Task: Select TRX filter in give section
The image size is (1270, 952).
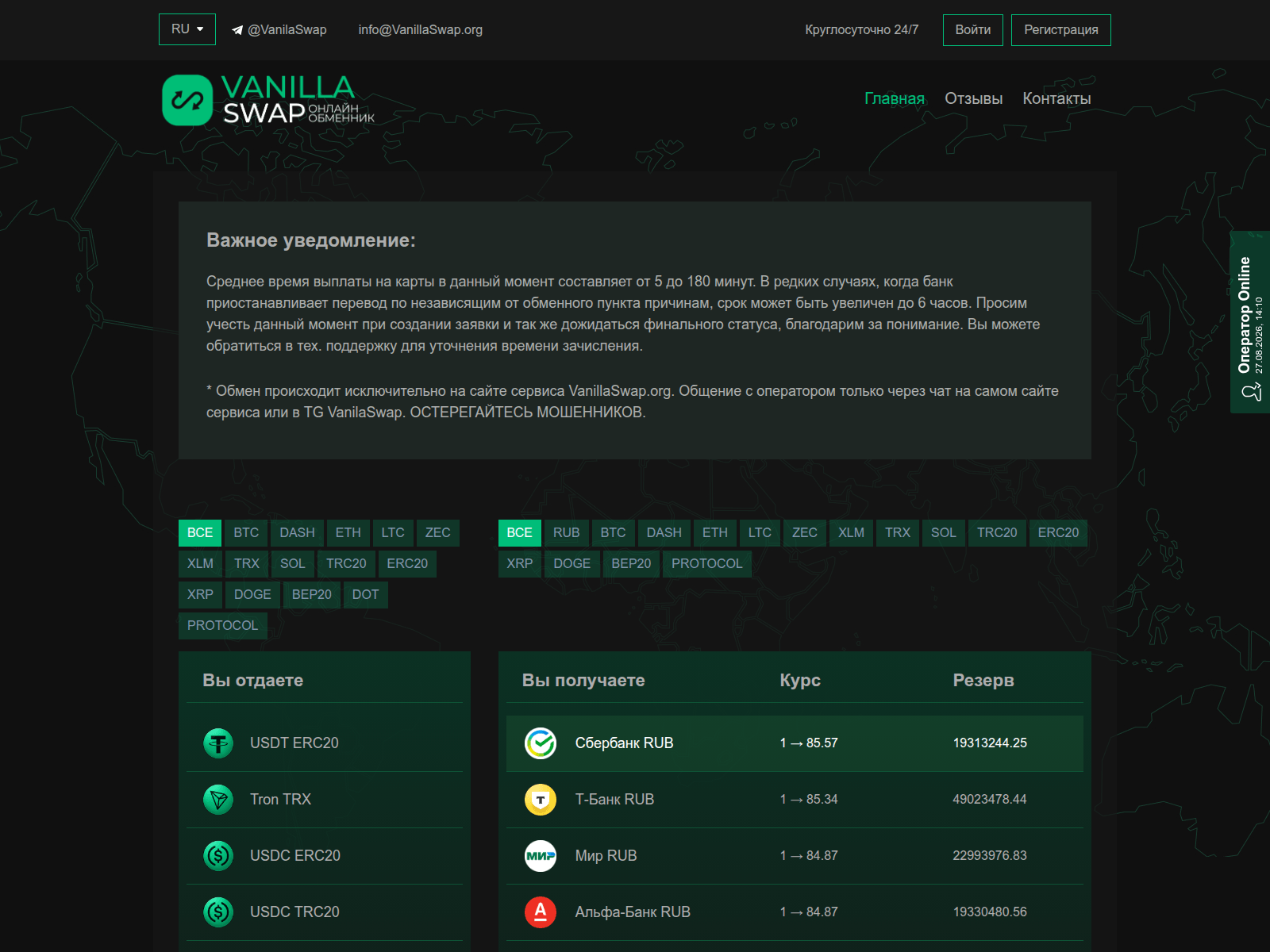Action: point(247,564)
